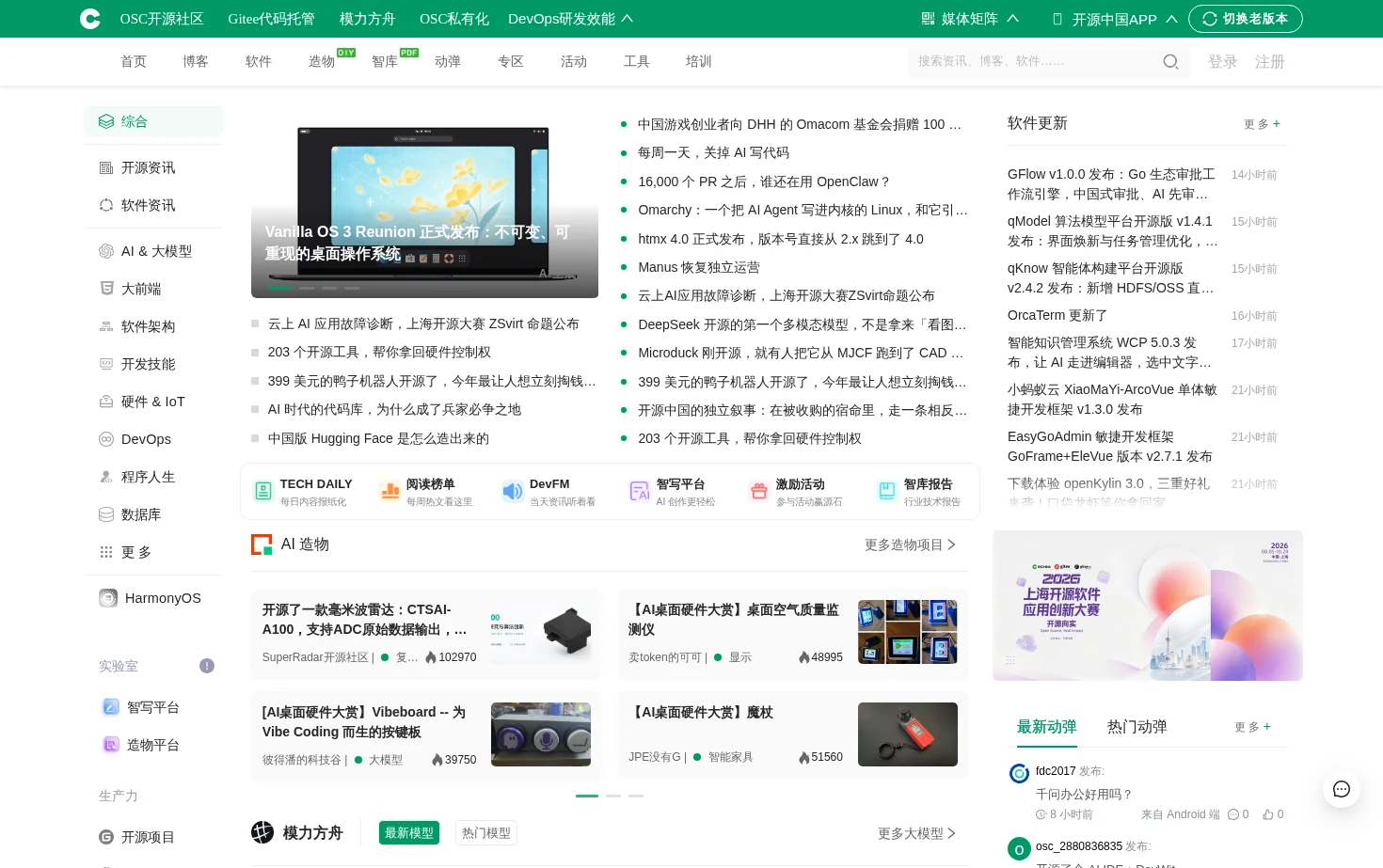Viewport: 1383px width, 868px height.
Task: Switch to the 热门动弹 tab
Action: 1137,726
